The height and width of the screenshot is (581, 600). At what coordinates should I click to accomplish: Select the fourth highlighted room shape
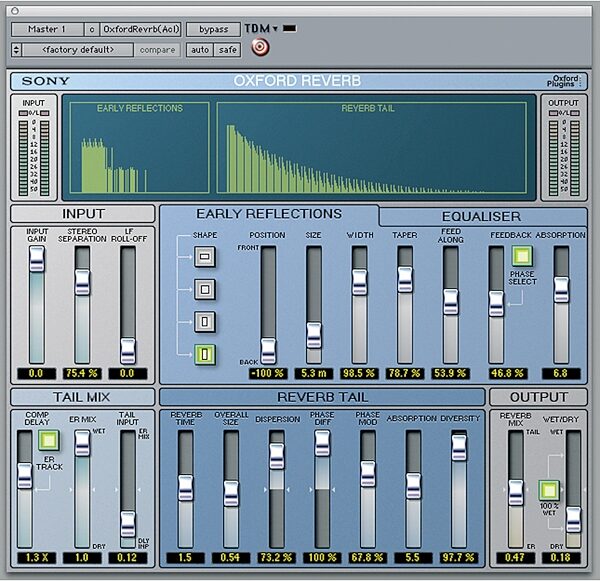pos(205,354)
